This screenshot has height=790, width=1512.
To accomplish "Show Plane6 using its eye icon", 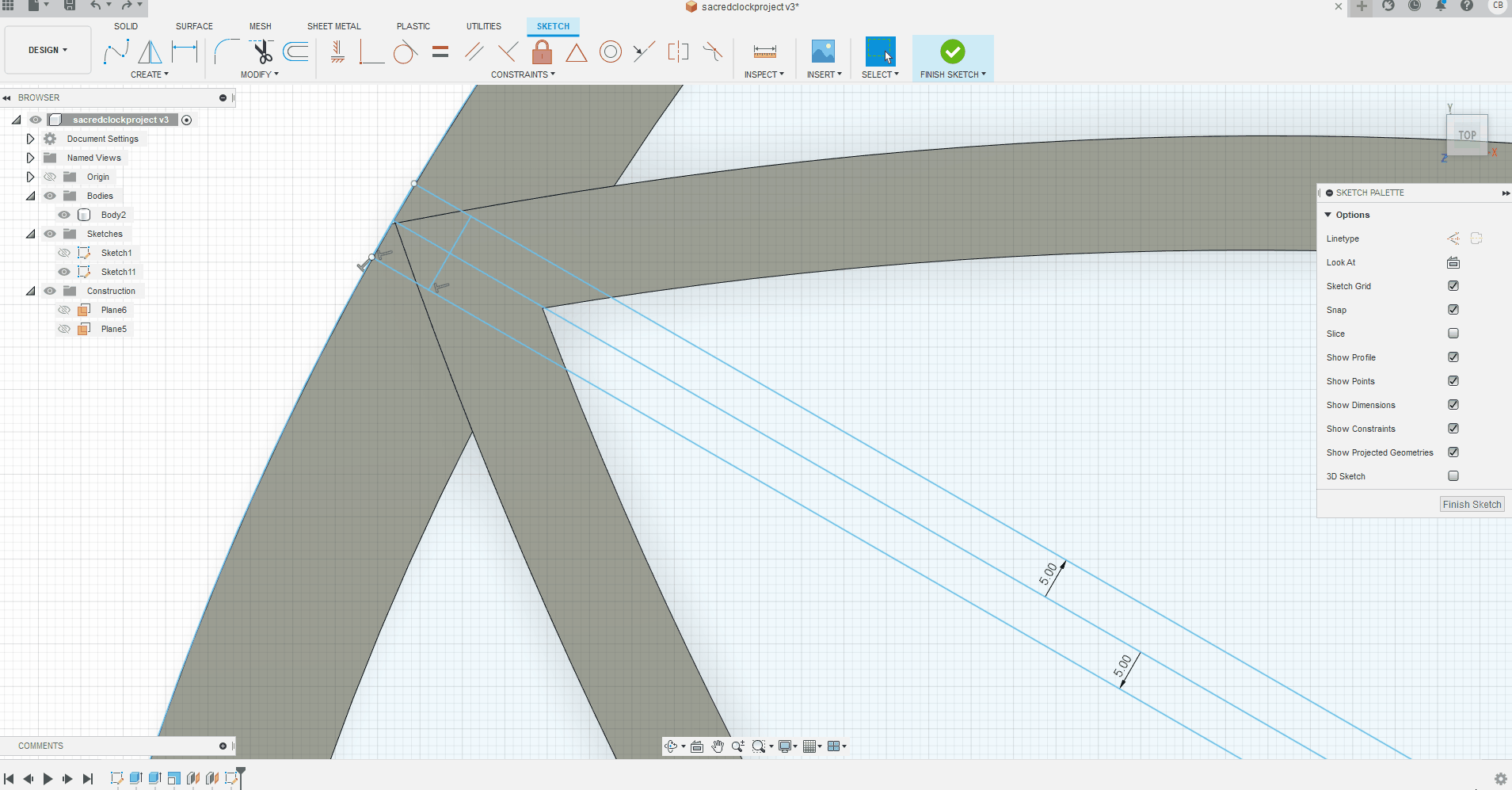I will coord(64,310).
